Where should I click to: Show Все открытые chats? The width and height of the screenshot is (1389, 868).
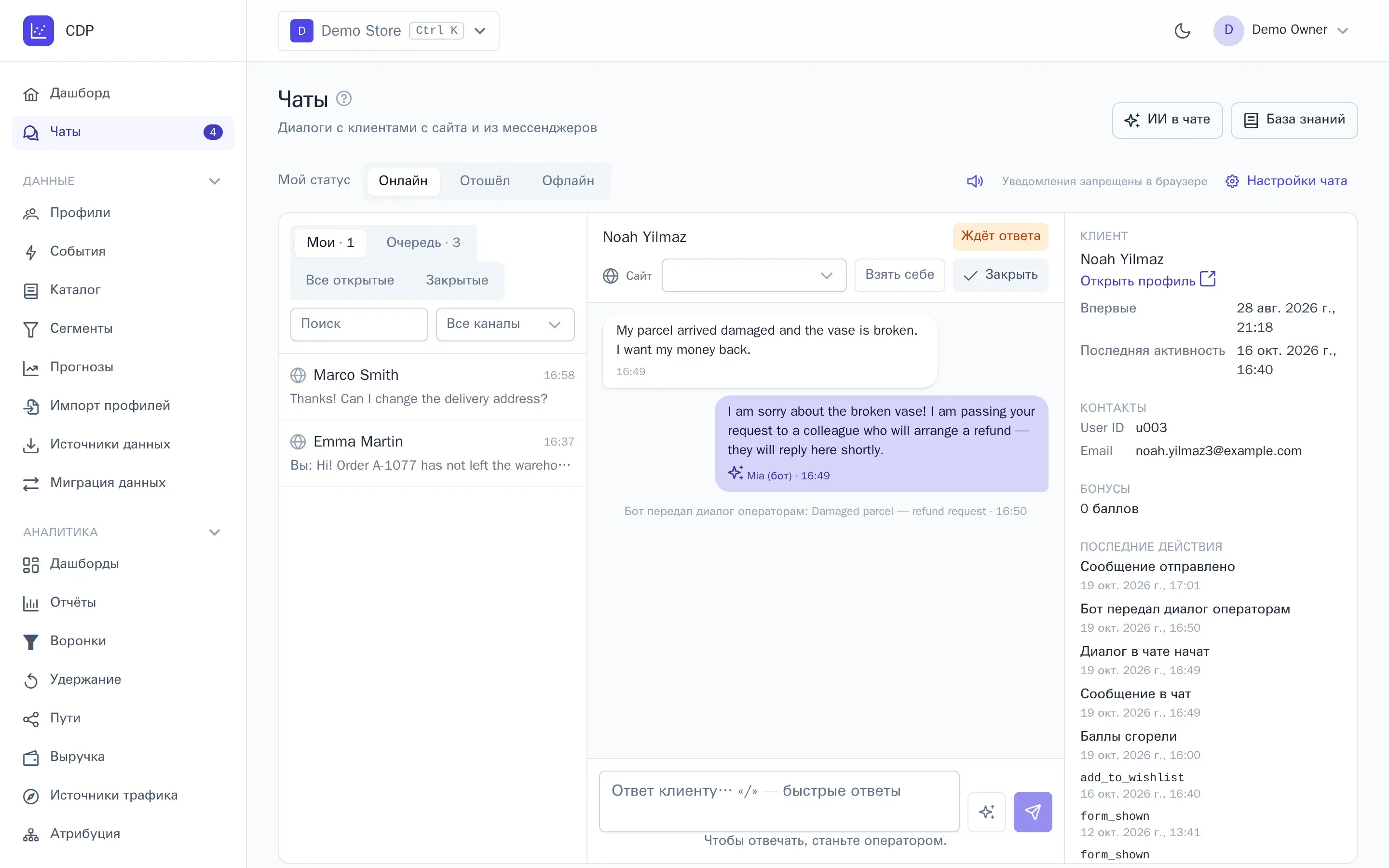click(350, 280)
